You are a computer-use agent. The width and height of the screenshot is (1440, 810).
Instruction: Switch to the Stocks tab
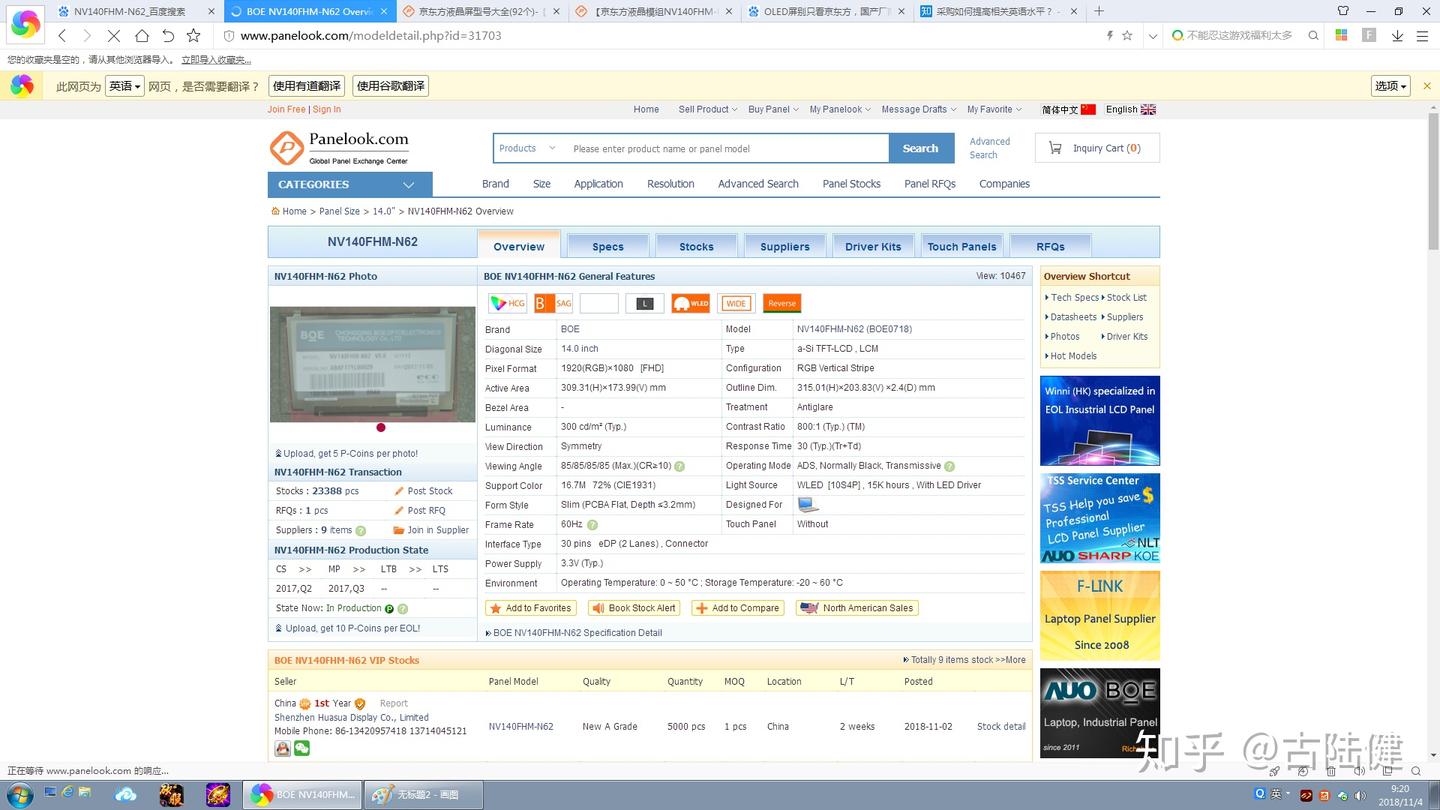(x=696, y=246)
